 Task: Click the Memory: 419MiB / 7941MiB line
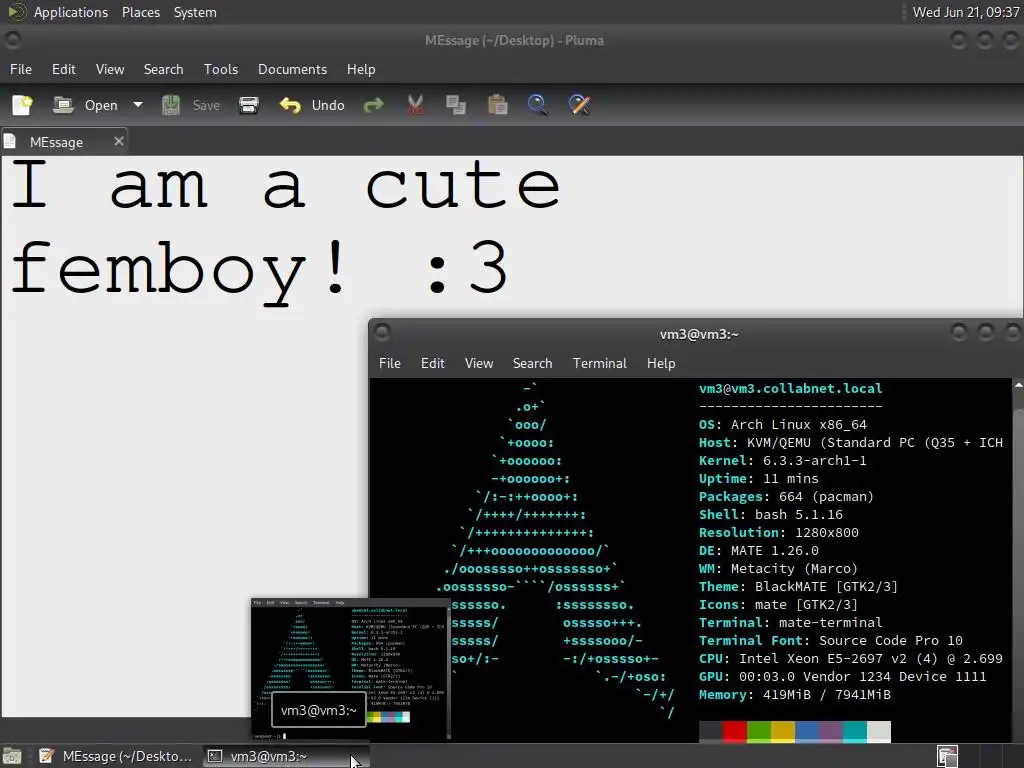(794, 695)
